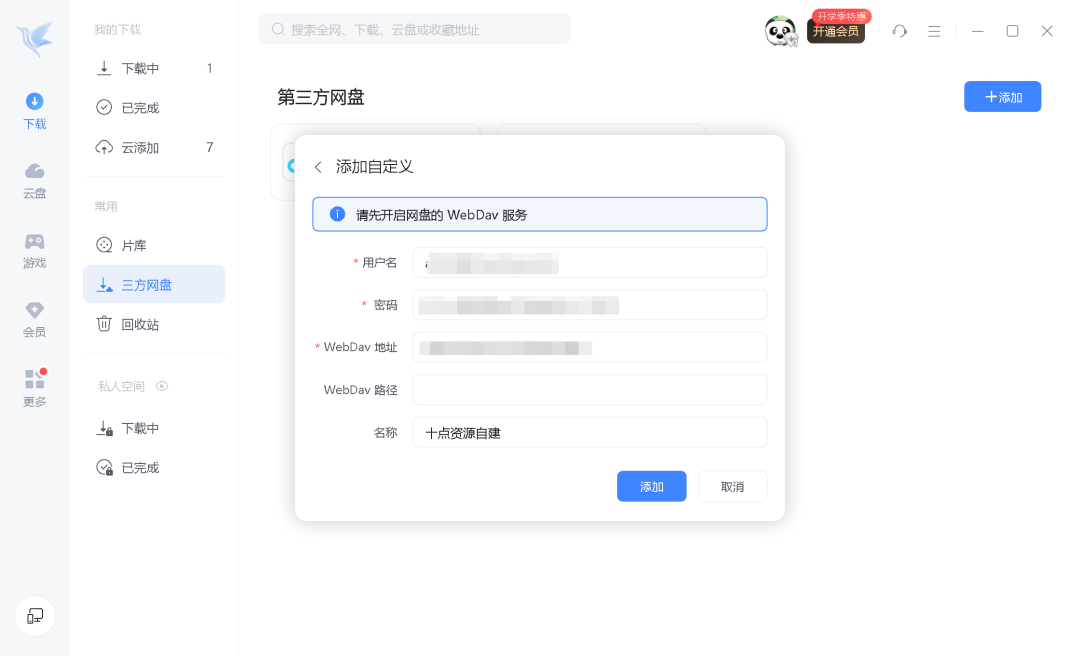This screenshot has width=1080, height=656.
Task: Click the panda user avatar
Action: 781,31
